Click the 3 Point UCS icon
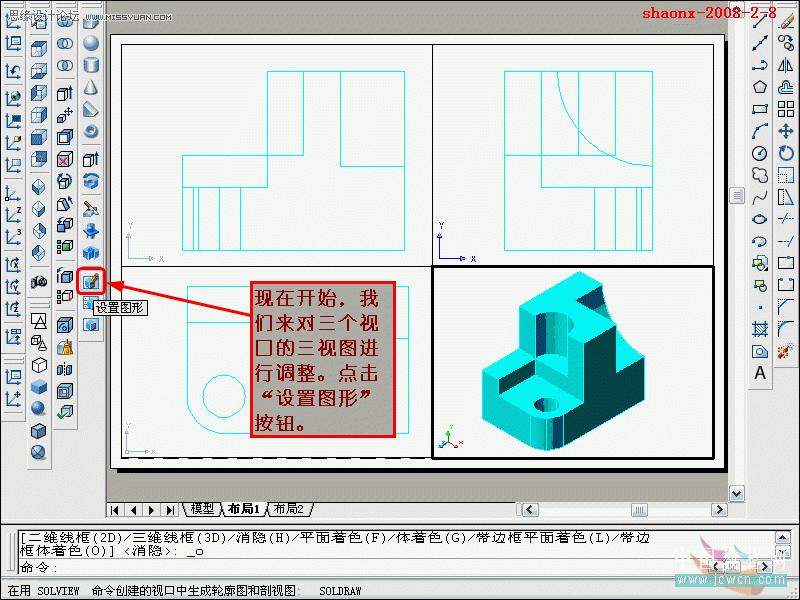 click(13, 238)
